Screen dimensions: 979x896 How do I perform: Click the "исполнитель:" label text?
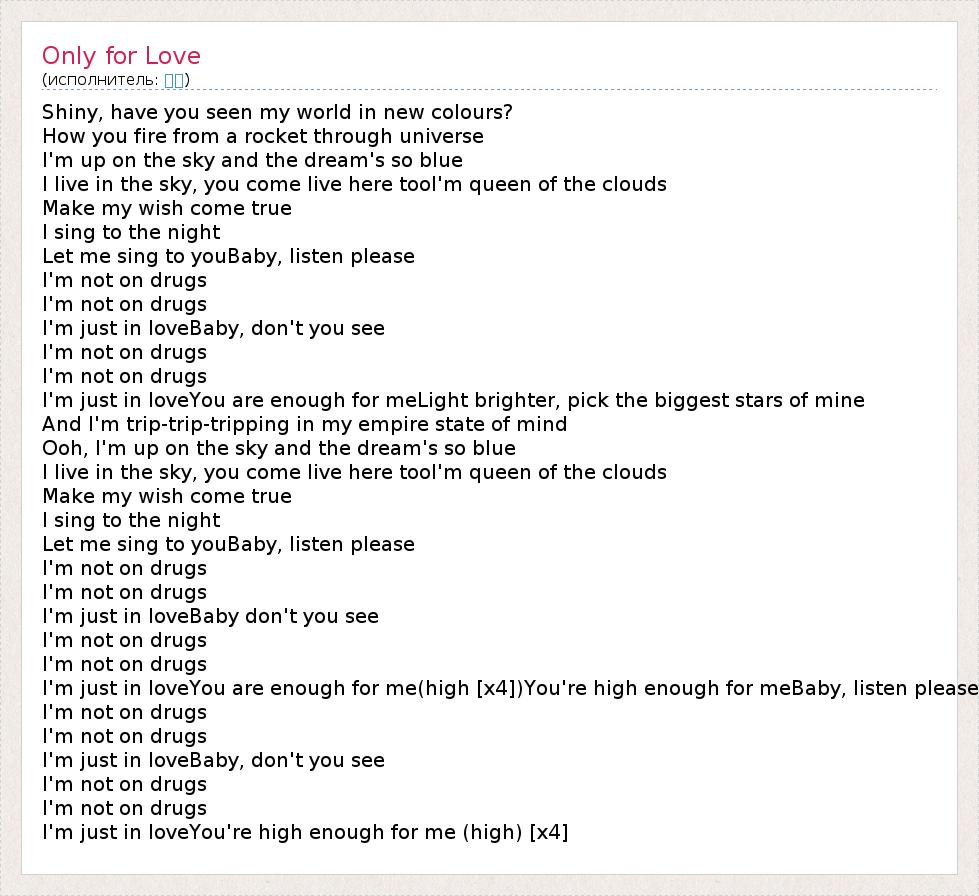point(102,80)
